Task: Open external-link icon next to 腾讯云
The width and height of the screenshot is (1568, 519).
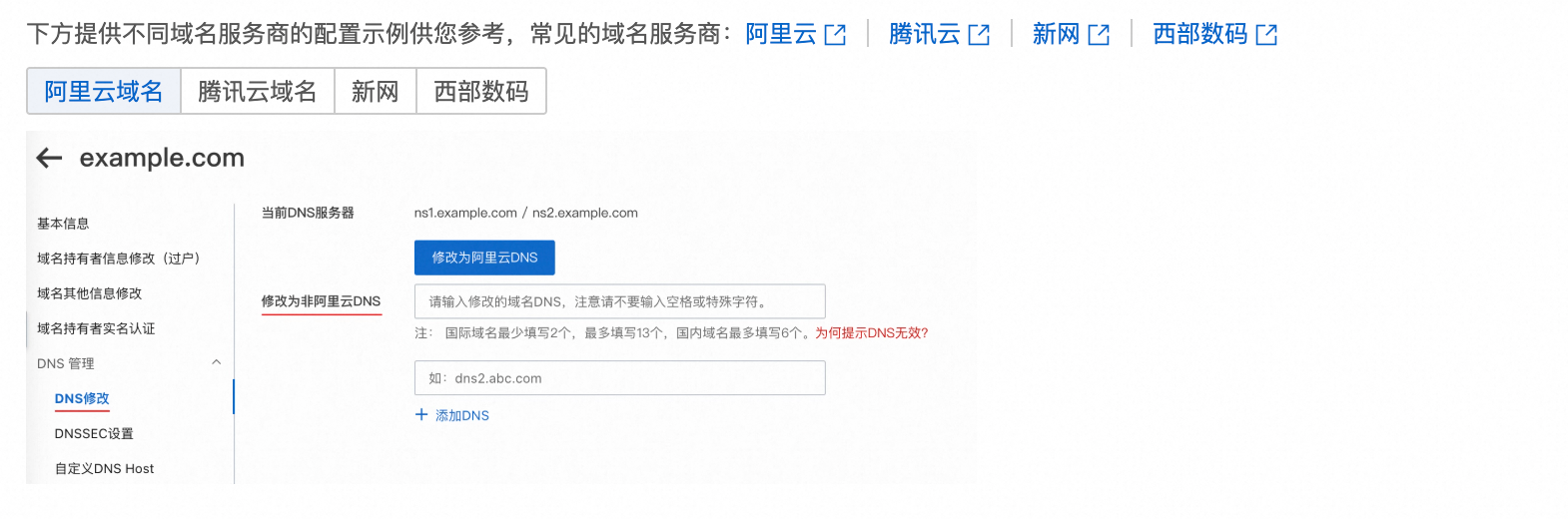Action: point(980,35)
